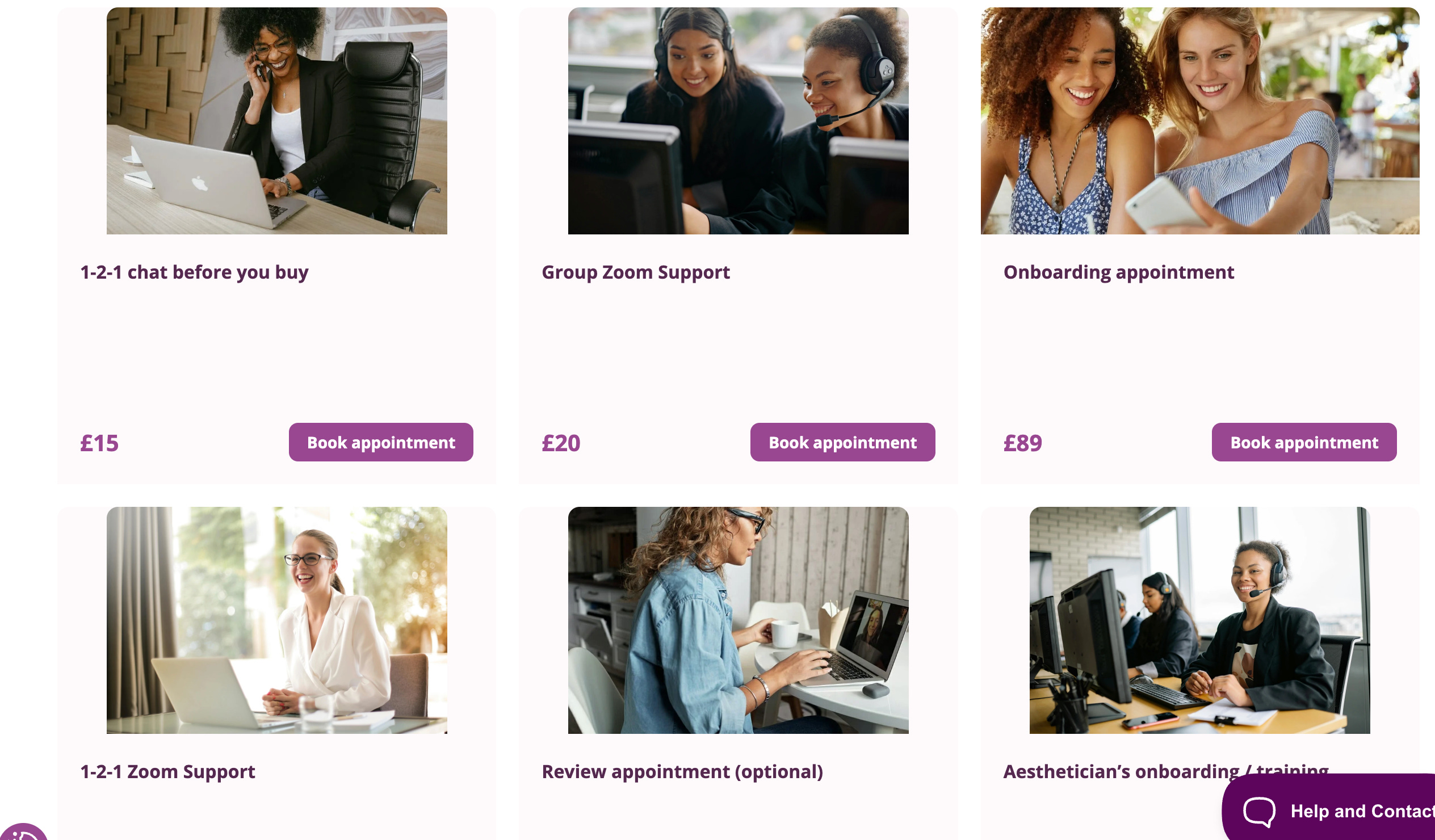Book the £15 1-2-1 chat appointment
This screenshot has width=1435, height=840.
[381, 442]
